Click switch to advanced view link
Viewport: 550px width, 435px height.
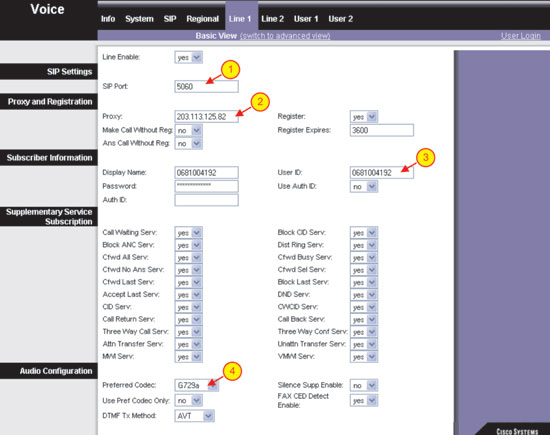285,36
